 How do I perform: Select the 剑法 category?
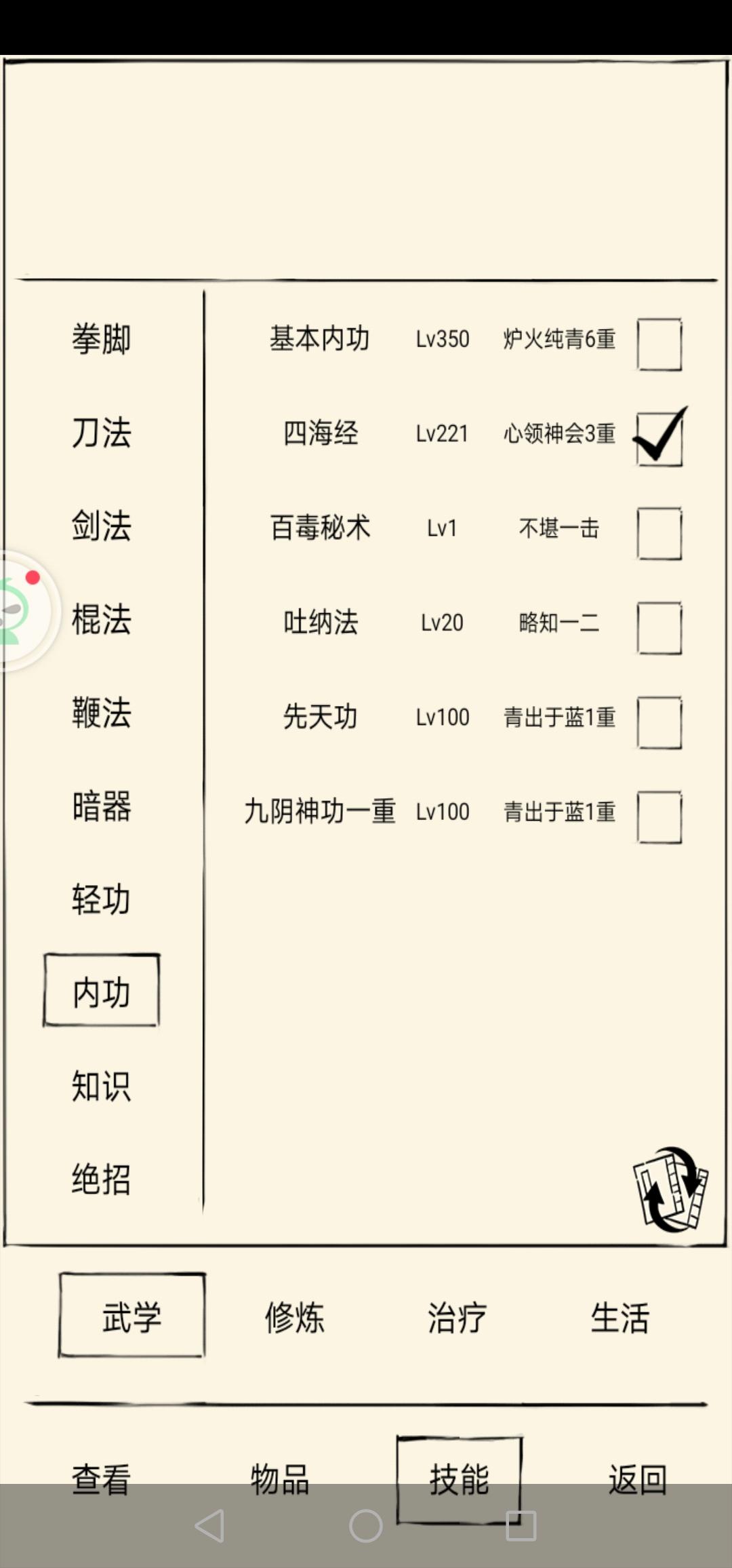click(x=102, y=526)
